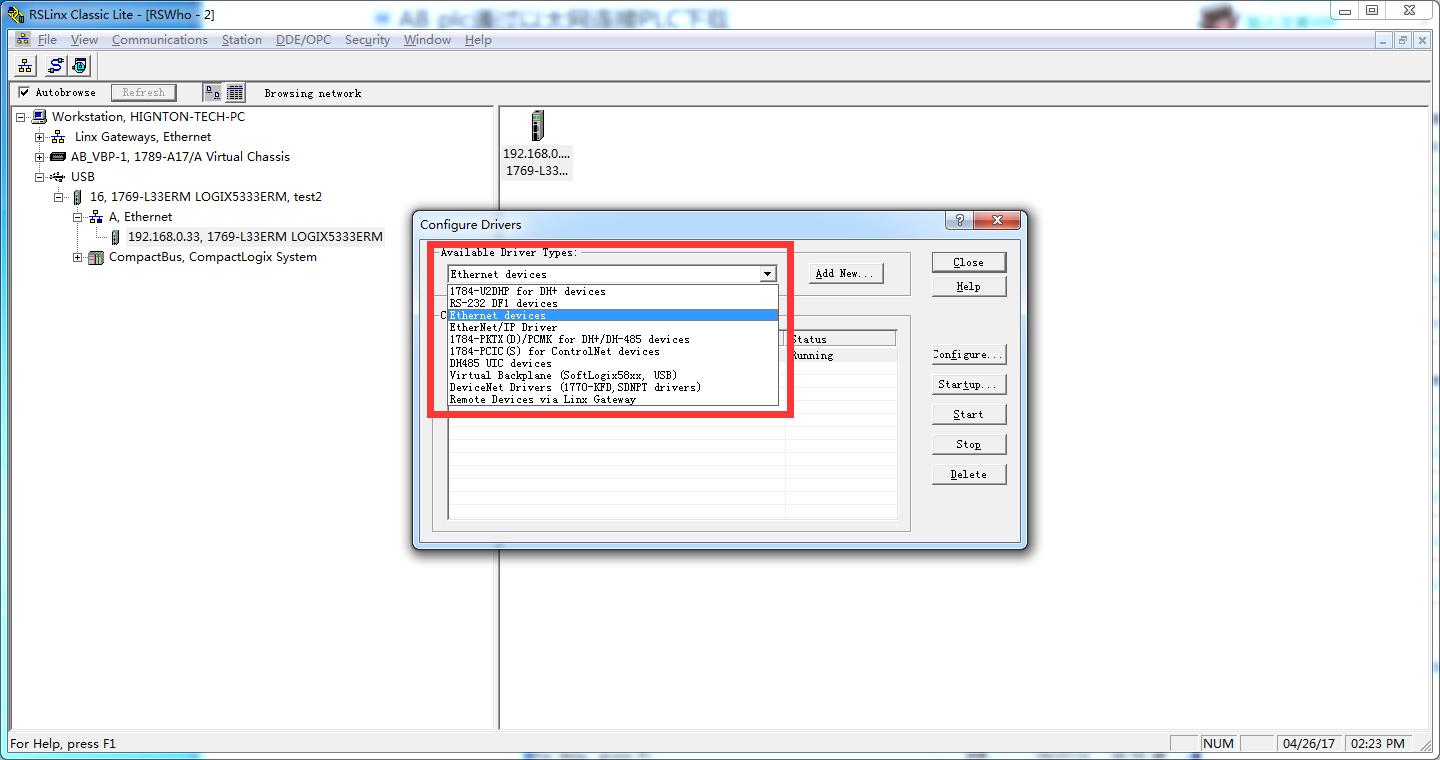Click the Configure Drivers toolbar icon
Image resolution: width=1440 pixels, height=760 pixels.
point(55,66)
